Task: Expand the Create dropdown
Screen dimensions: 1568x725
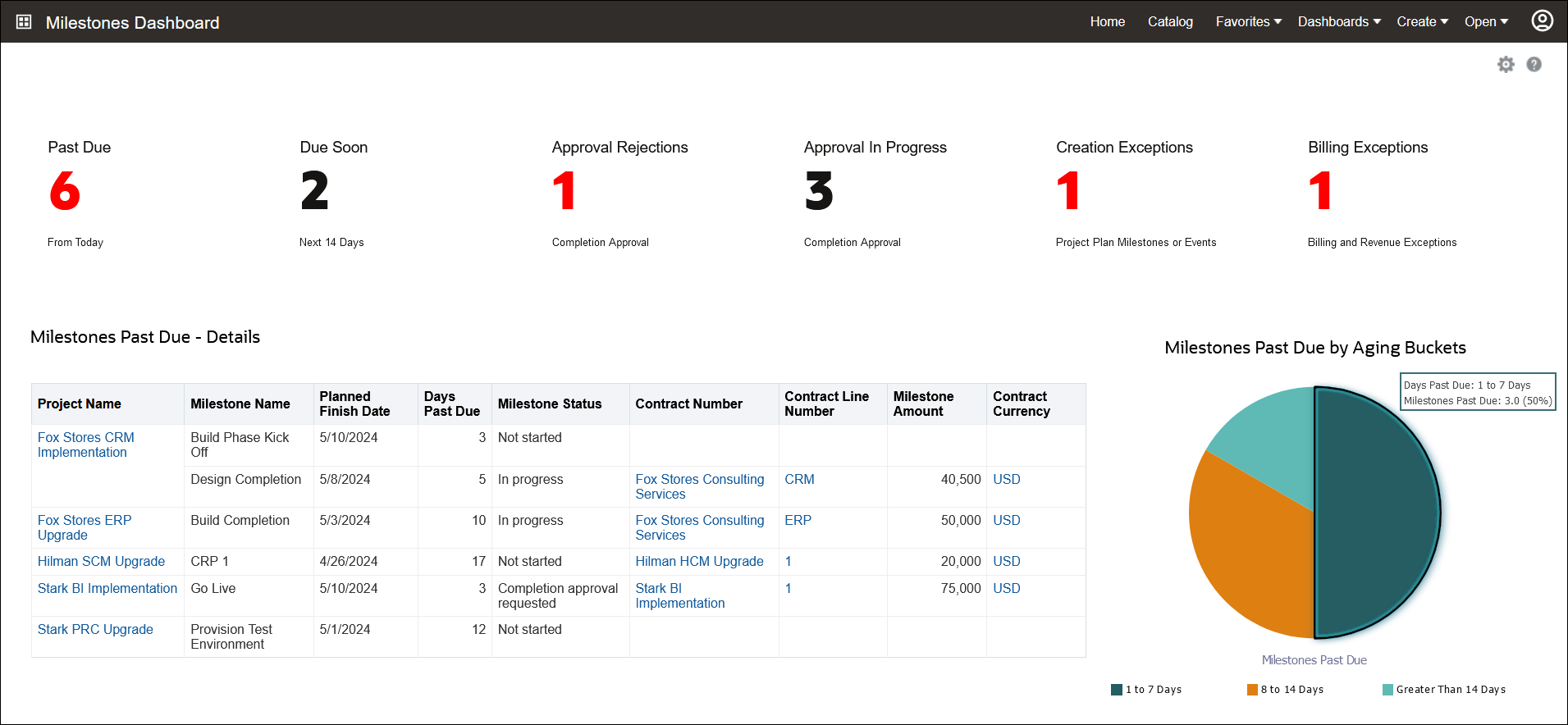Action: pyautogui.click(x=1423, y=22)
